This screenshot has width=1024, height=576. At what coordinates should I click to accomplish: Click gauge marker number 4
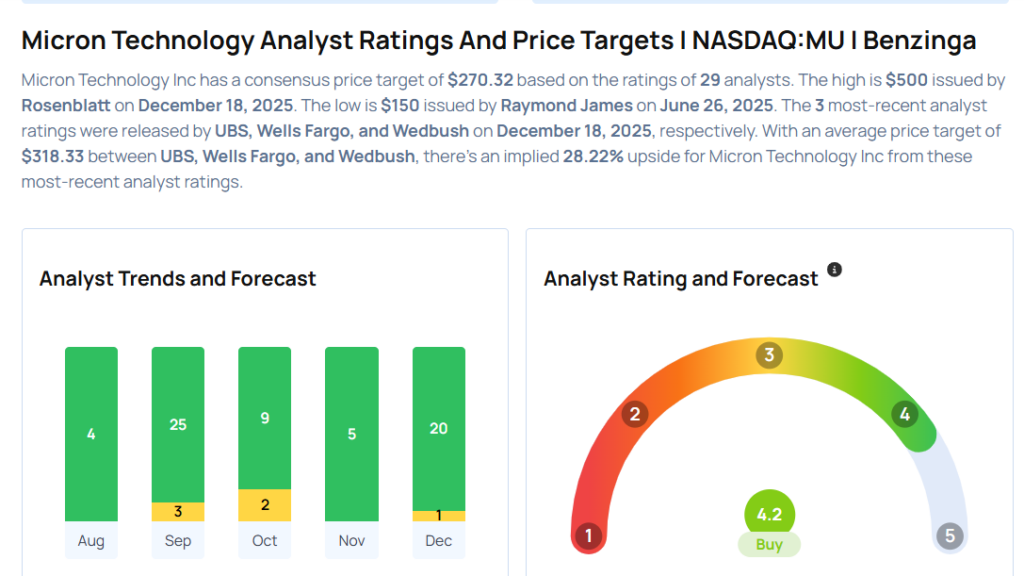pyautogui.click(x=904, y=414)
